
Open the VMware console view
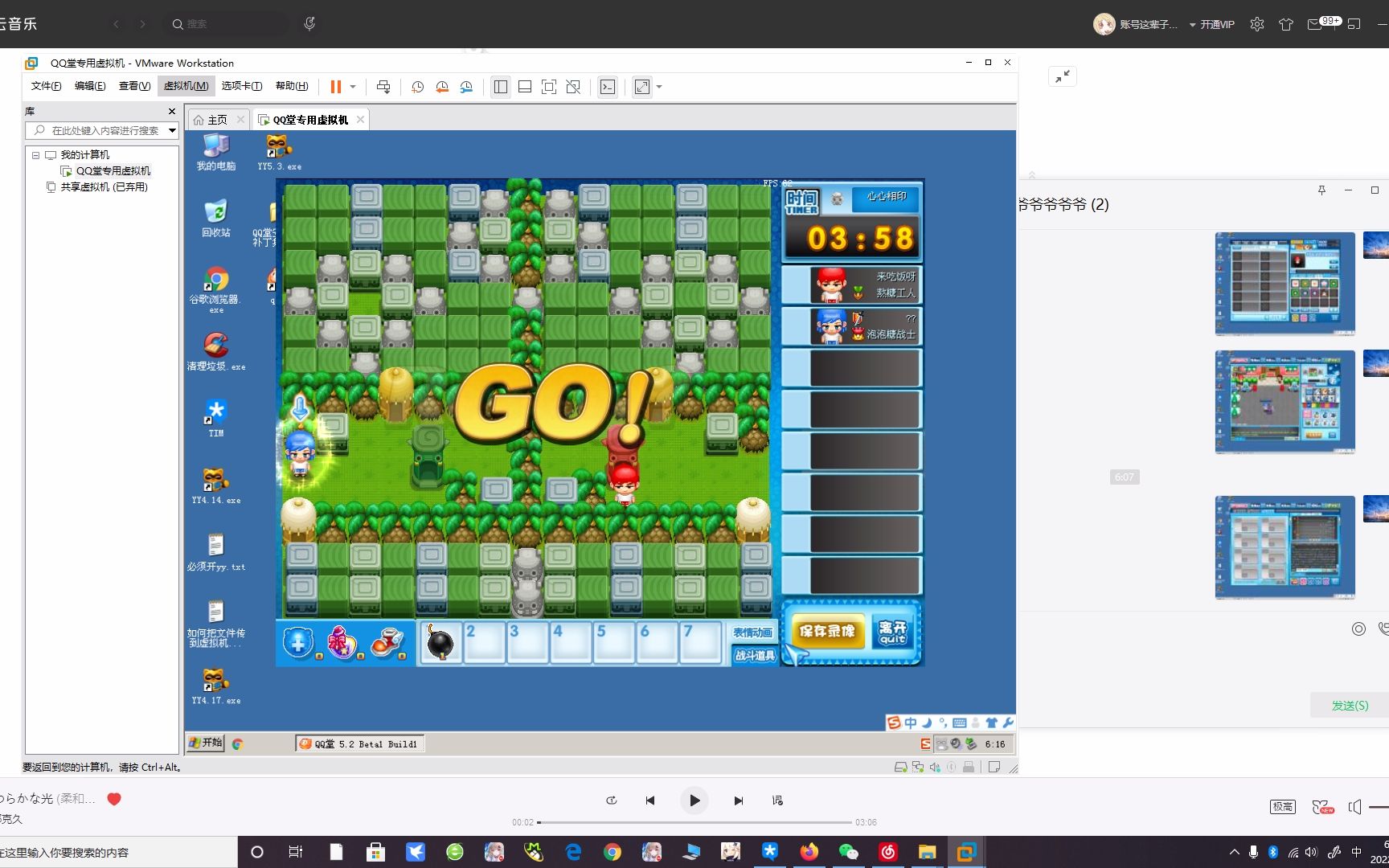(608, 87)
